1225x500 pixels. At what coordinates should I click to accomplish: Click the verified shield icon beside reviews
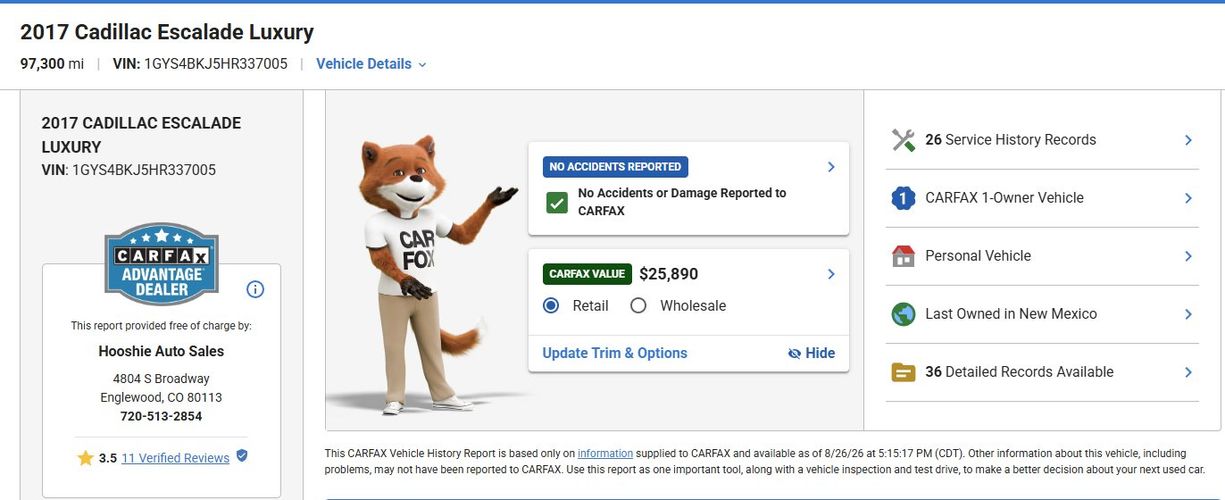242,457
